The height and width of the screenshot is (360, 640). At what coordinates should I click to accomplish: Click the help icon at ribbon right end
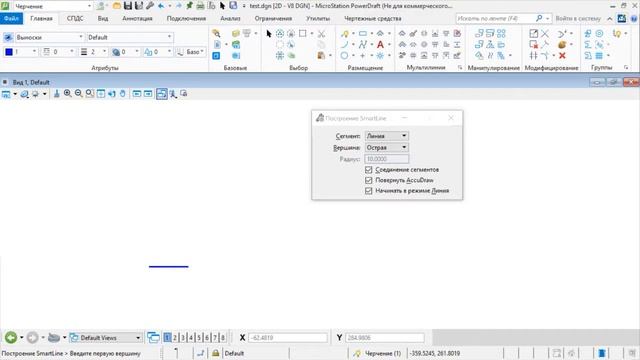tap(634, 18)
